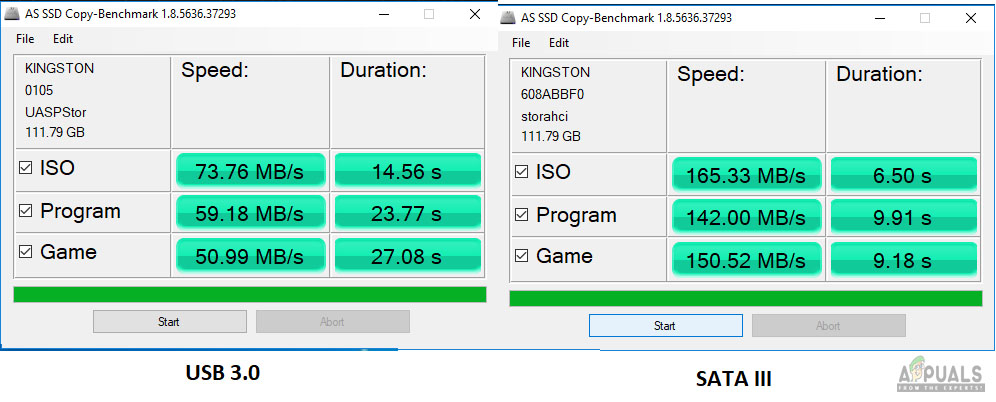Click the 59.18 MB/s Program speed result

click(x=250, y=213)
